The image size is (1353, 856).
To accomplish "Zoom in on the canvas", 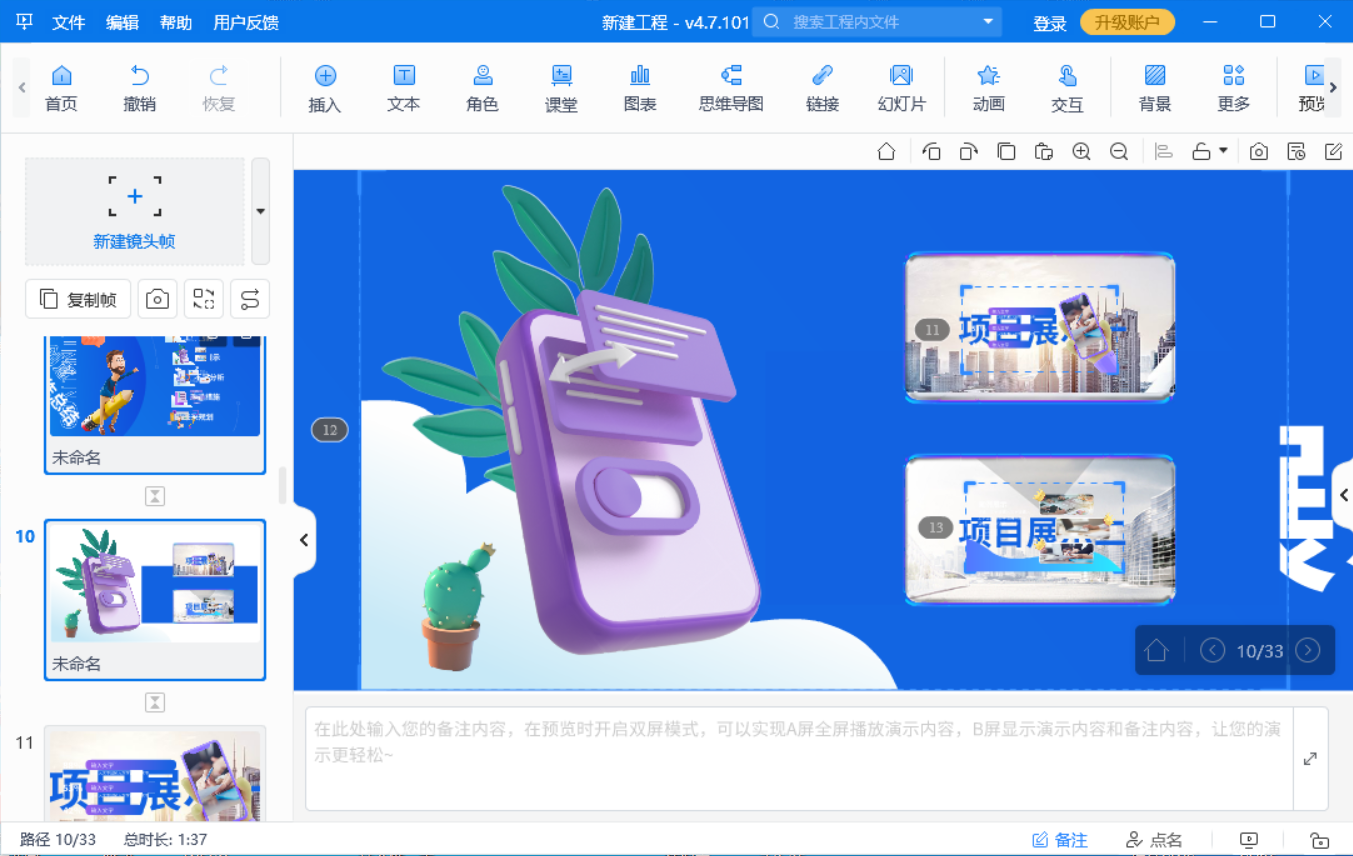I will (1081, 152).
